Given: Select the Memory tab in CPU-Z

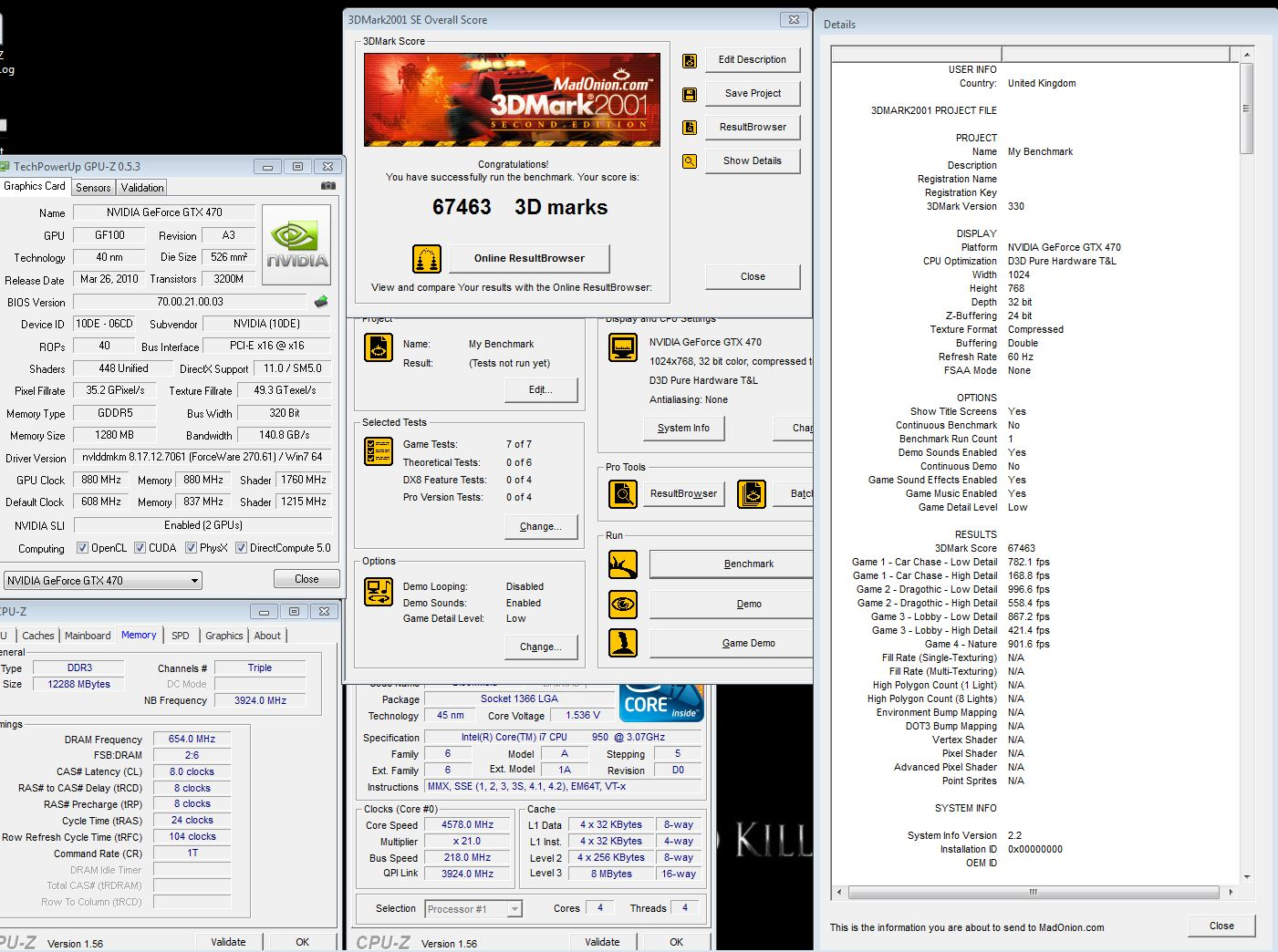Looking at the screenshot, I should click(139, 636).
